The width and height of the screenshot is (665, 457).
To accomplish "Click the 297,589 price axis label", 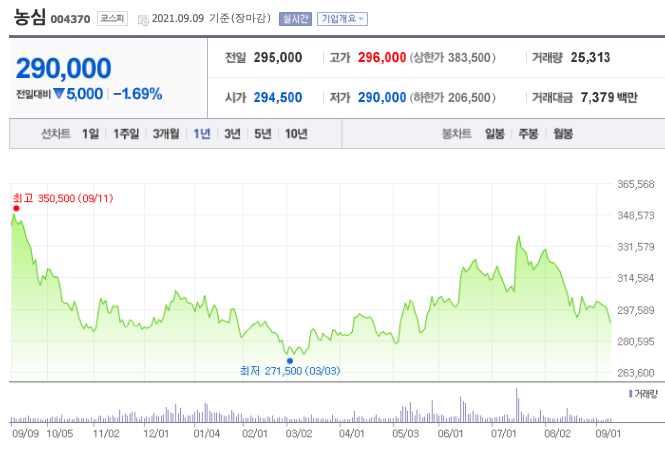I will (x=635, y=310).
